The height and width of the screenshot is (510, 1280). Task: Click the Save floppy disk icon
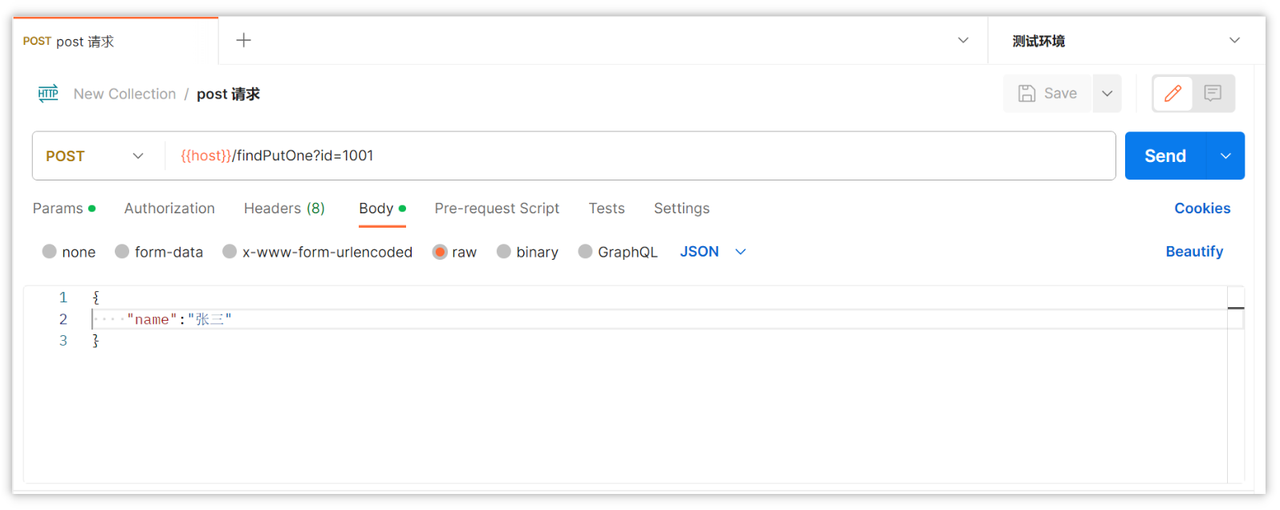pyautogui.click(x=1026, y=93)
